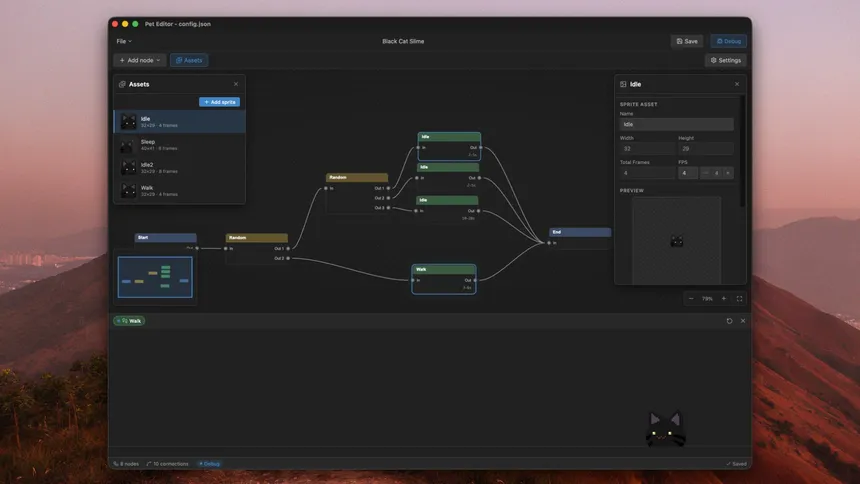The height and width of the screenshot is (484, 860).
Task: Select the Start node
Action: (x=166, y=238)
